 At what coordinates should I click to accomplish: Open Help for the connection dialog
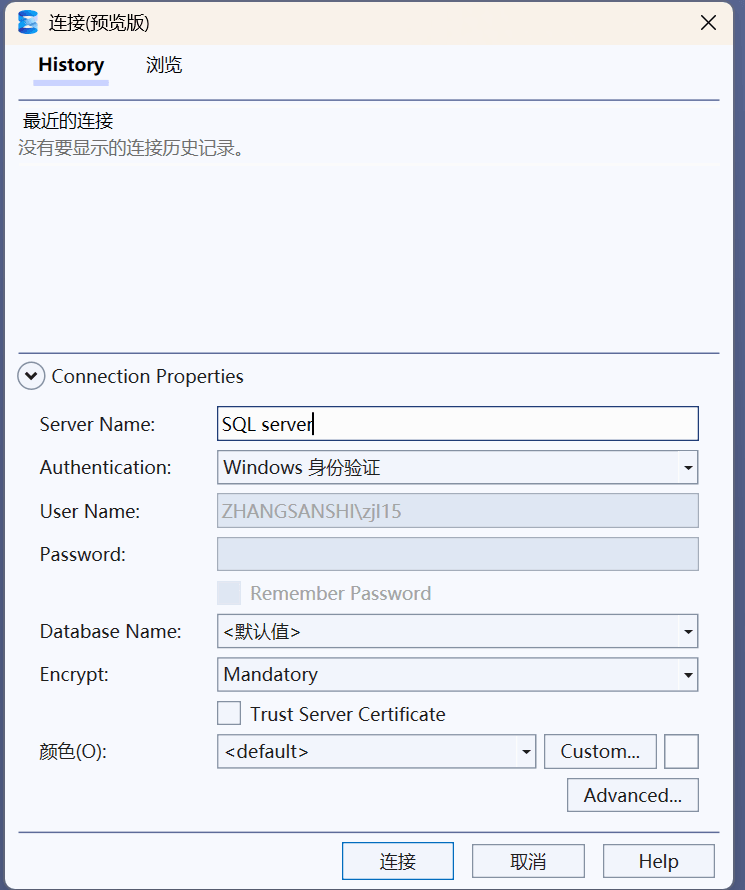point(659,861)
